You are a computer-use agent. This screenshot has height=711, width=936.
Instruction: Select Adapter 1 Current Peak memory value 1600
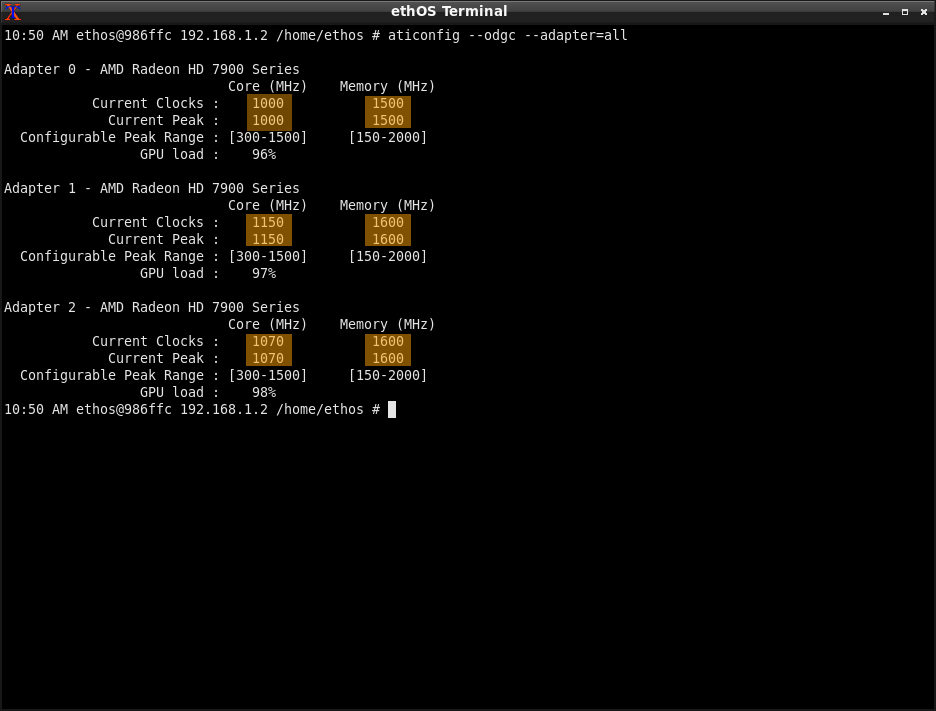tap(388, 239)
